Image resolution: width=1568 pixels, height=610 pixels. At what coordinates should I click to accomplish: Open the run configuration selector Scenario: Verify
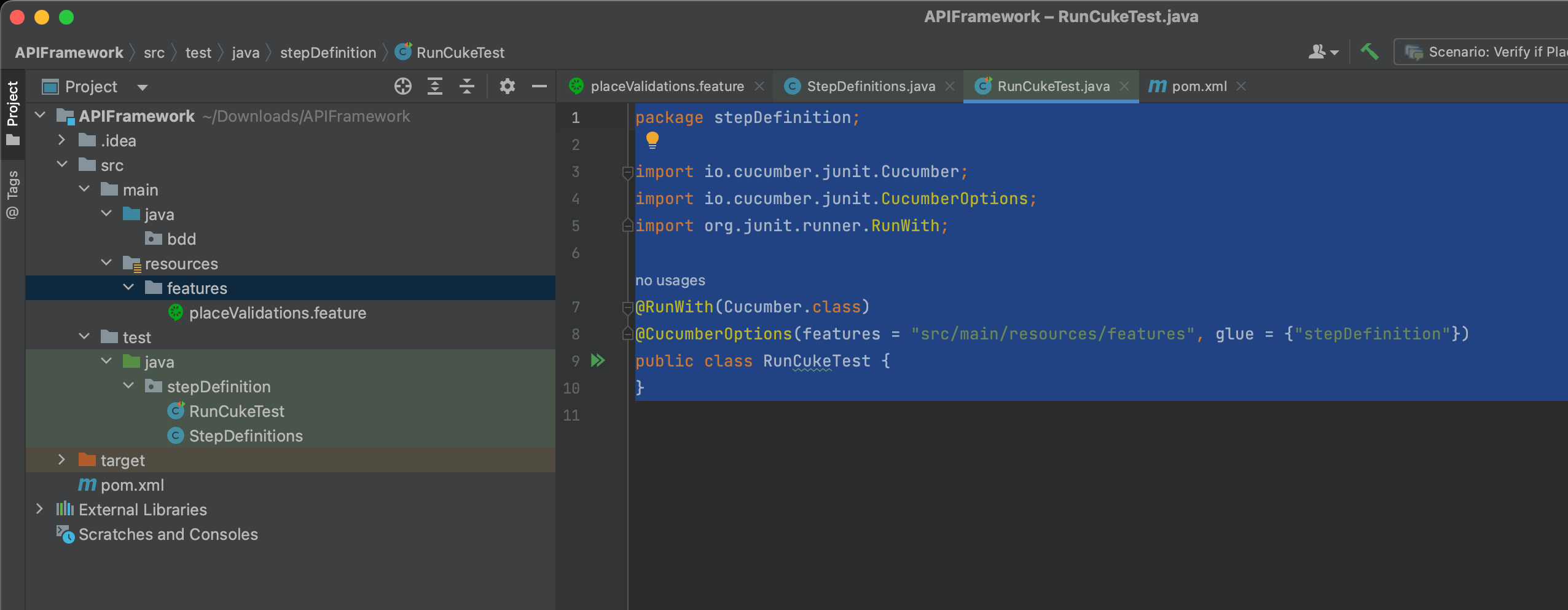point(1487,52)
